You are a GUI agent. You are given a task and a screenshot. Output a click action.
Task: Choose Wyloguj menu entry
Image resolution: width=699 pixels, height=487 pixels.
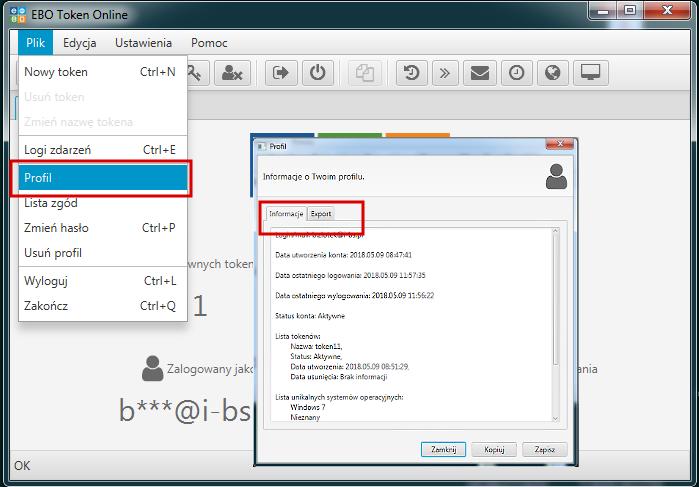tap(103, 281)
